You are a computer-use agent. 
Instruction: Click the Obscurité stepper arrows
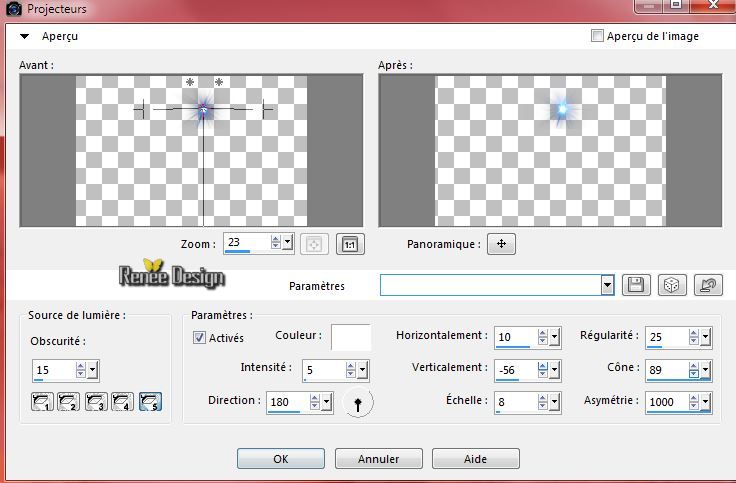81,370
